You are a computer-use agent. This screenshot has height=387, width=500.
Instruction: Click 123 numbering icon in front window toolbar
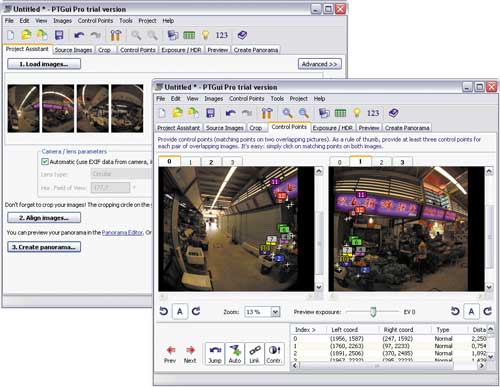coord(373,113)
